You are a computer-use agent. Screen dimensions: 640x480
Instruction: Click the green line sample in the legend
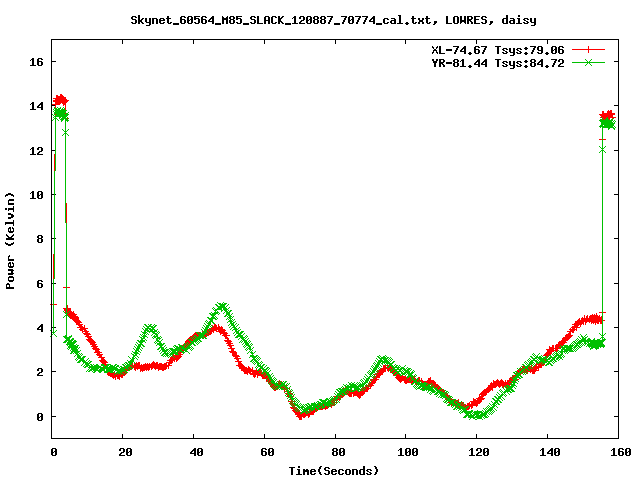tap(588, 62)
